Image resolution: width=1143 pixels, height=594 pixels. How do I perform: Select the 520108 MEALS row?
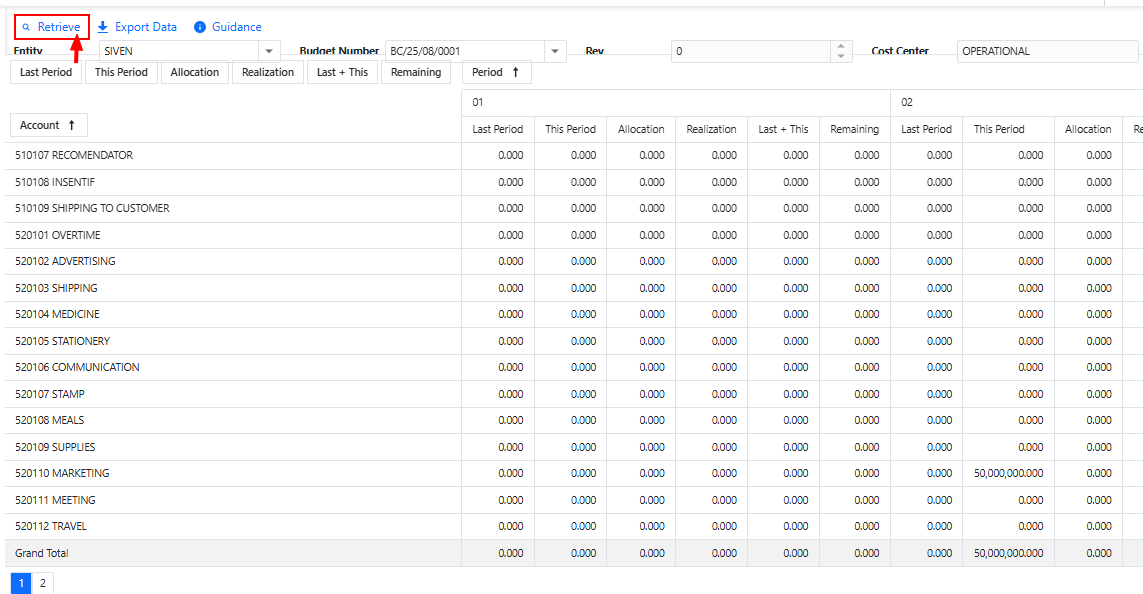pos(233,421)
